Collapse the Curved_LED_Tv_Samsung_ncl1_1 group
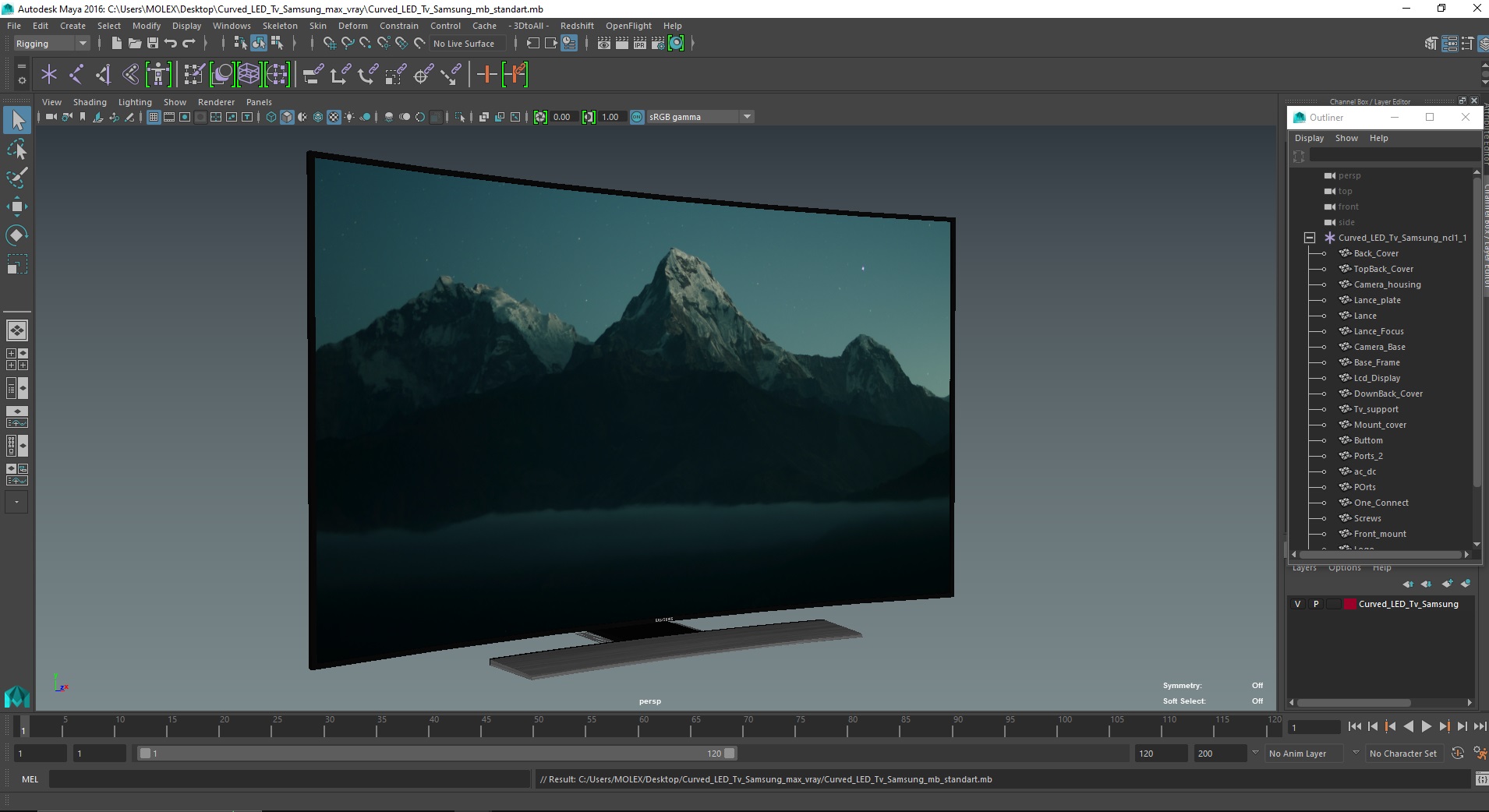1489x812 pixels. pos(1310,238)
